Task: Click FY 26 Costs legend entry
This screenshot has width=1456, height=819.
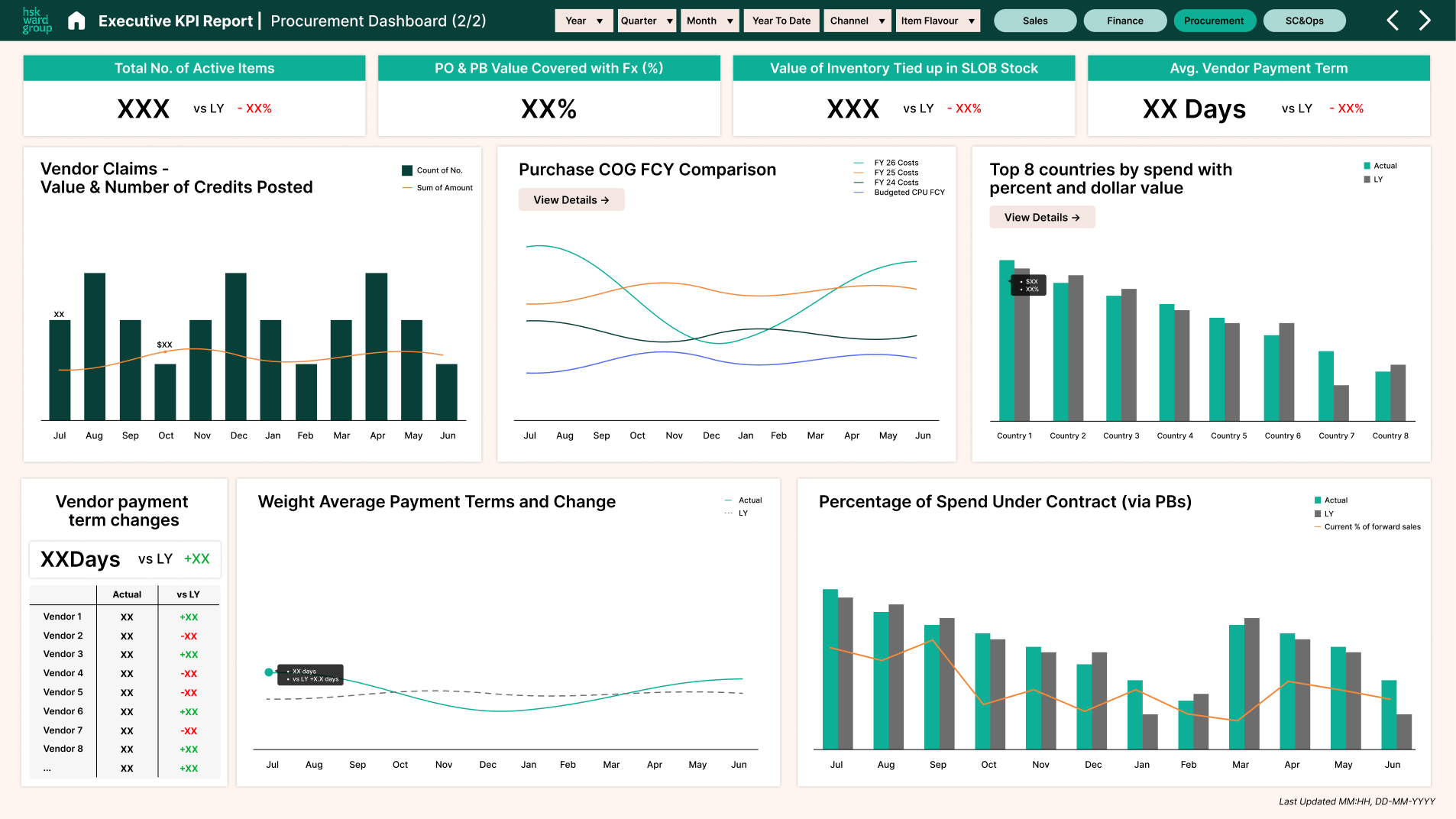Action: [886, 163]
